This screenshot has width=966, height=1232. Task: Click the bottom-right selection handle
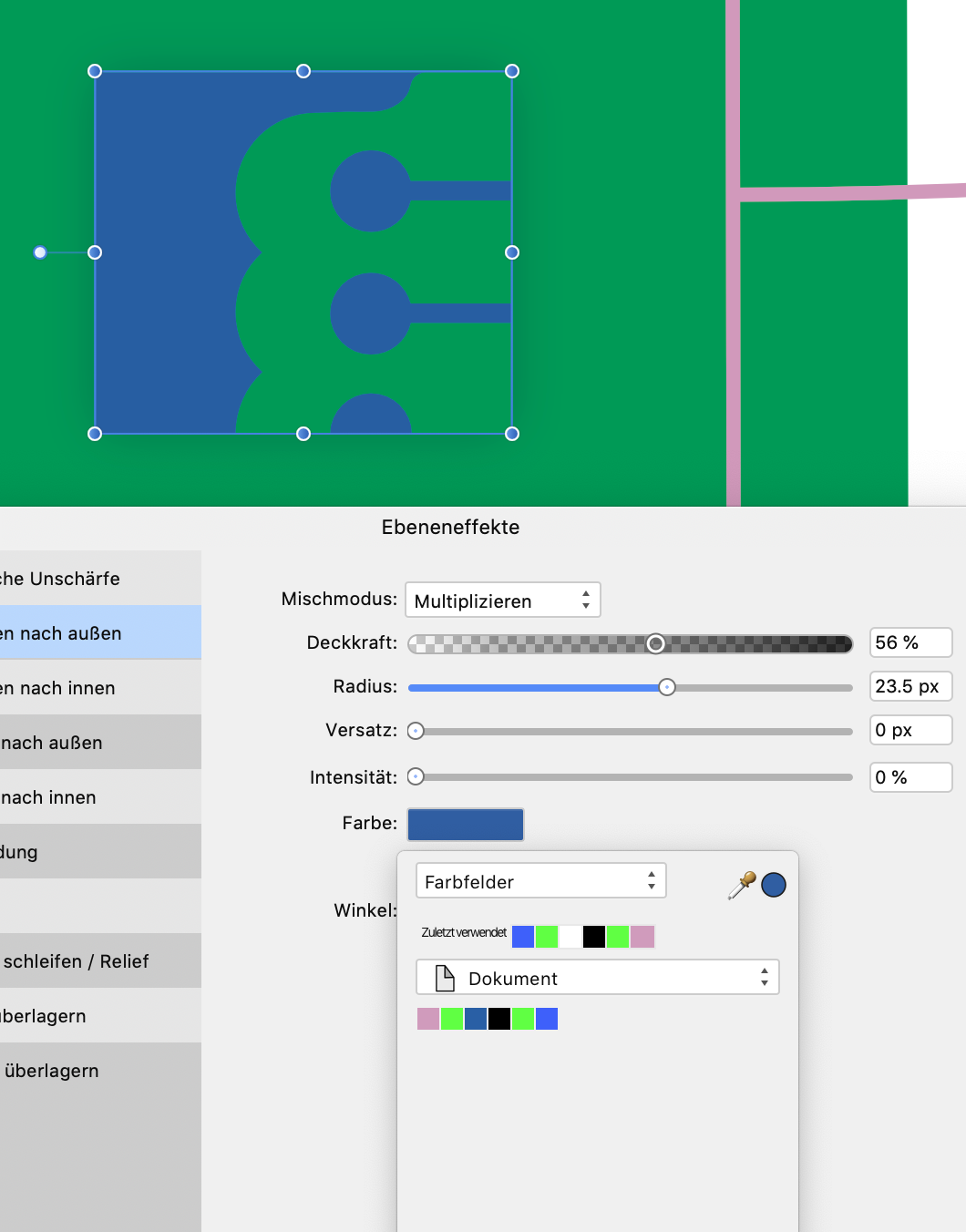tap(512, 434)
